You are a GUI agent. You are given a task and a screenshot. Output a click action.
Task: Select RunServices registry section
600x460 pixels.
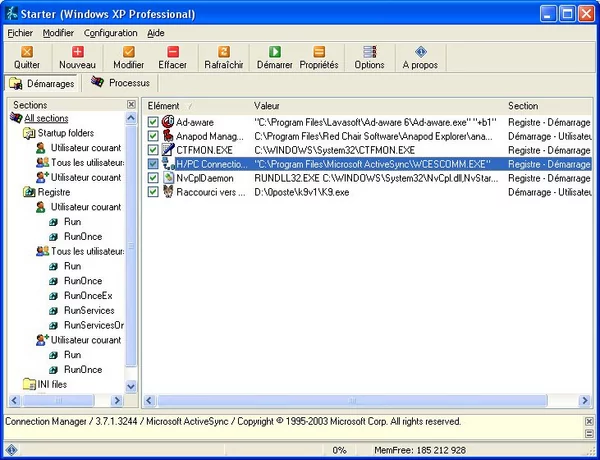pos(89,310)
